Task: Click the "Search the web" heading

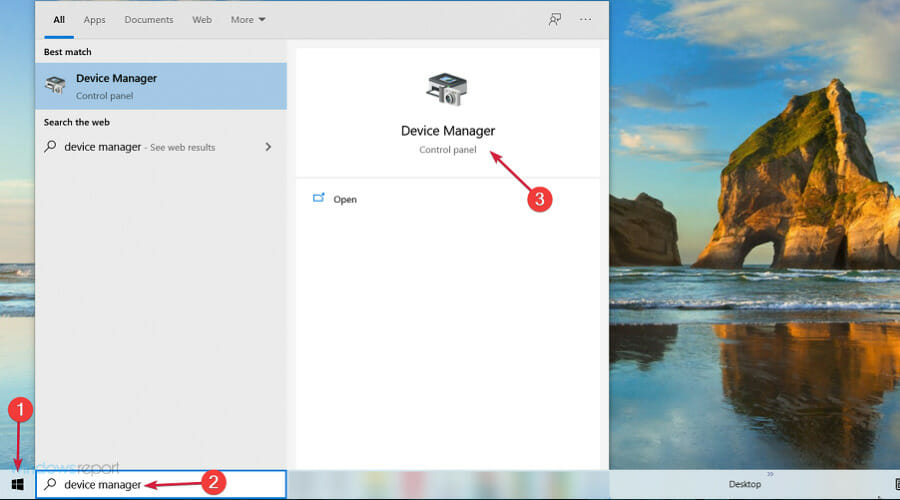Action: 76,122
